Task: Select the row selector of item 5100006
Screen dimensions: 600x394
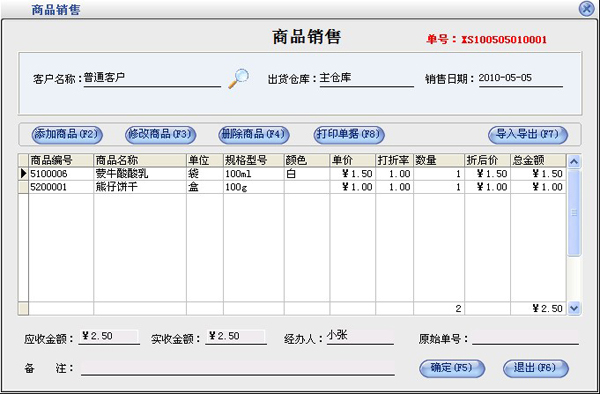Action: tap(23, 174)
